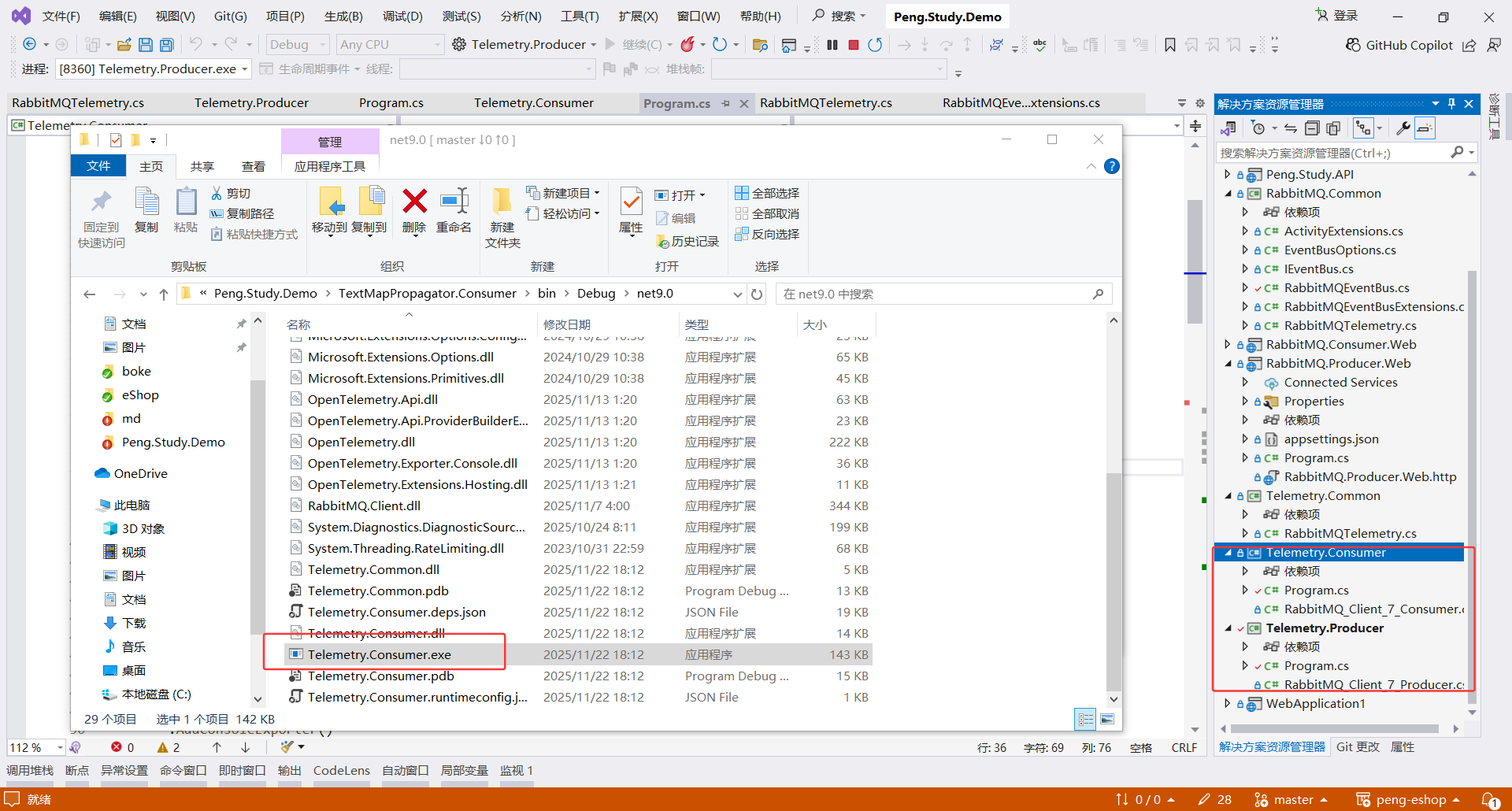Viewport: 1512px width, 811px height.
Task: Click the Hot Reload flame icon
Action: 688,44
